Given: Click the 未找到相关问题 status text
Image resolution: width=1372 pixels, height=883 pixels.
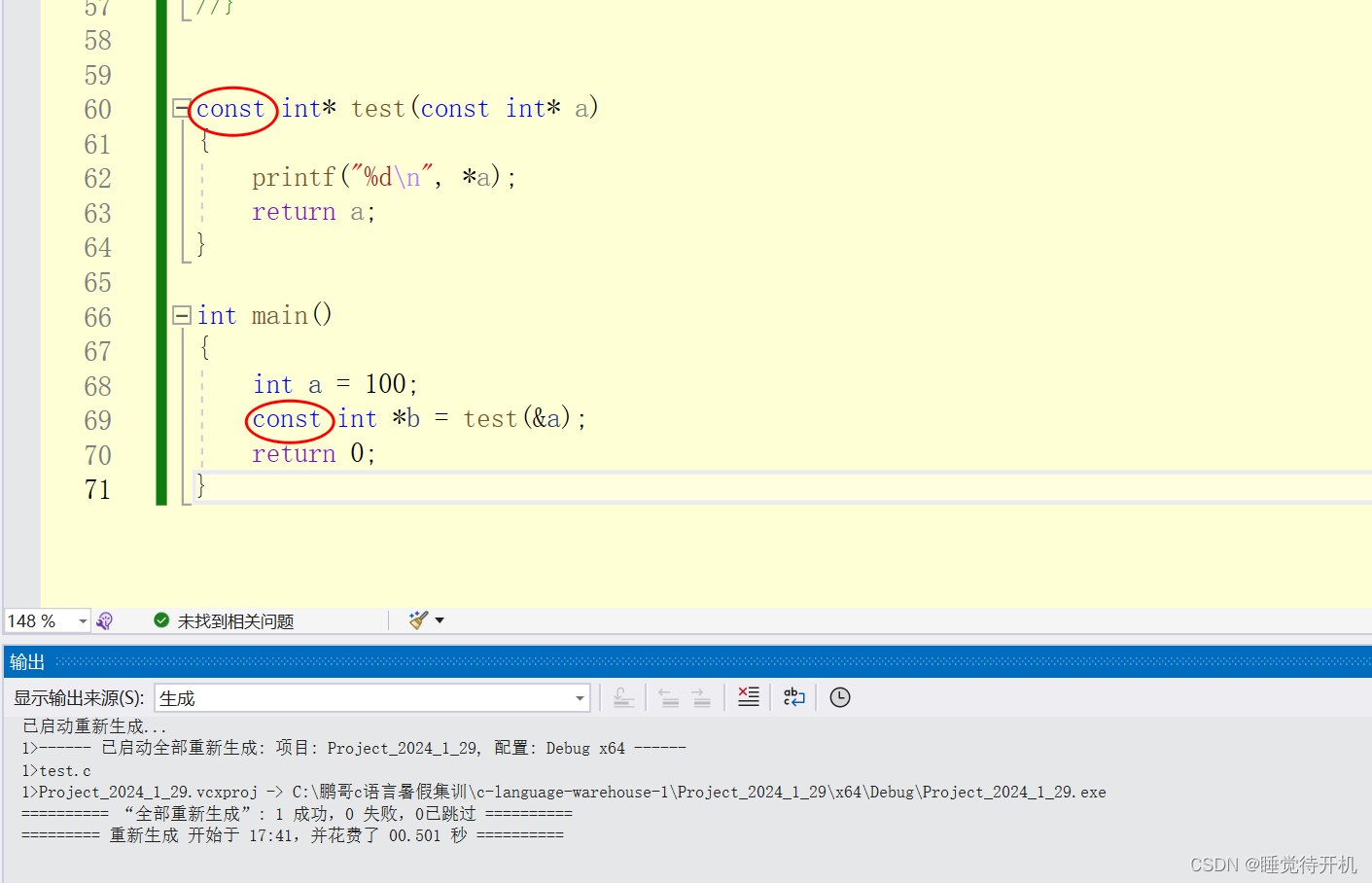Looking at the screenshot, I should [x=235, y=621].
